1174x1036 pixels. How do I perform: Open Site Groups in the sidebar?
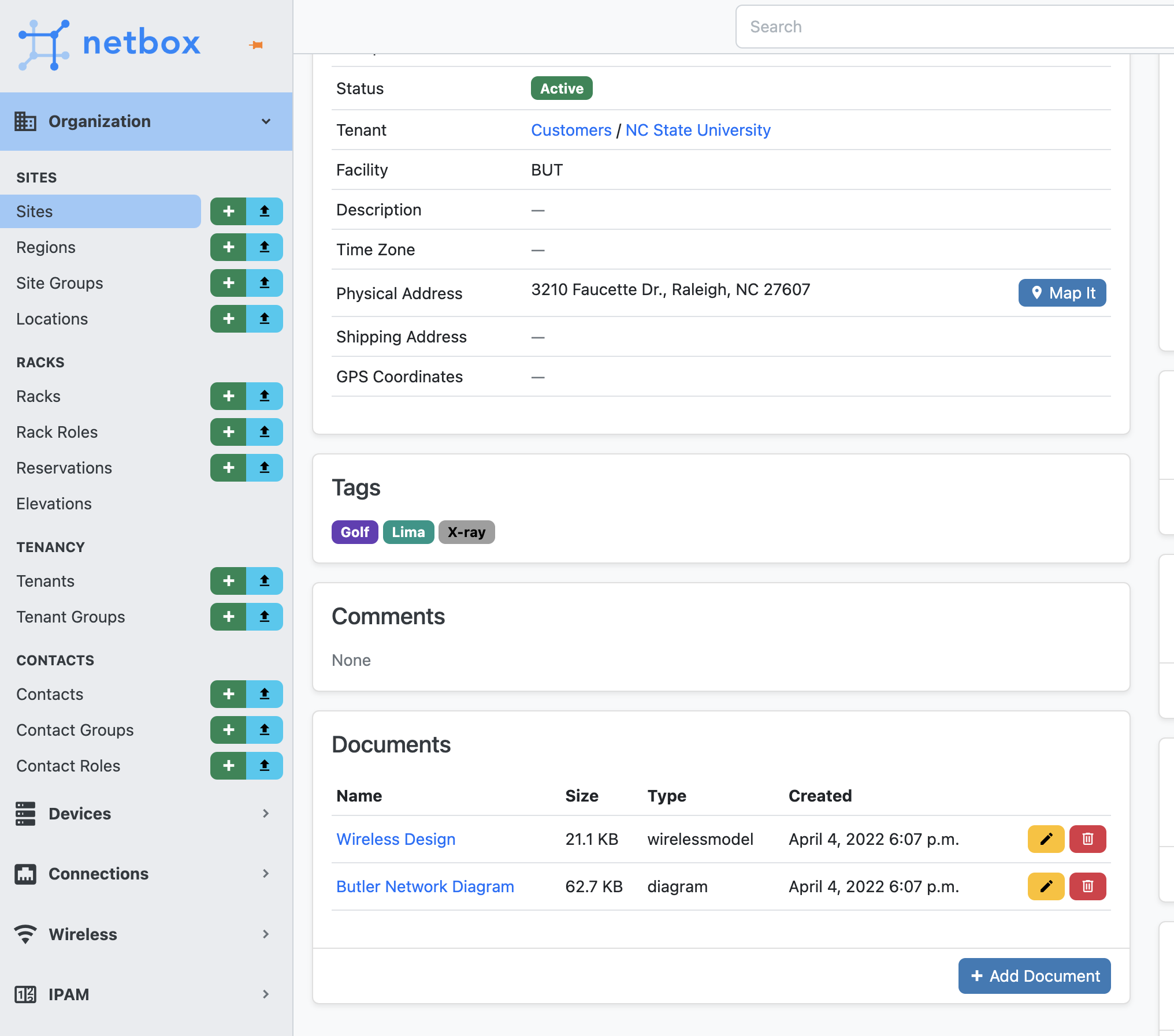[60, 283]
